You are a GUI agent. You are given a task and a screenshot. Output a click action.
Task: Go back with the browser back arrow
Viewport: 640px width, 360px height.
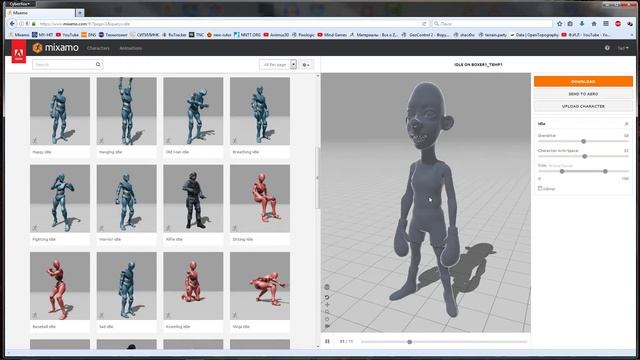[x=12, y=24]
